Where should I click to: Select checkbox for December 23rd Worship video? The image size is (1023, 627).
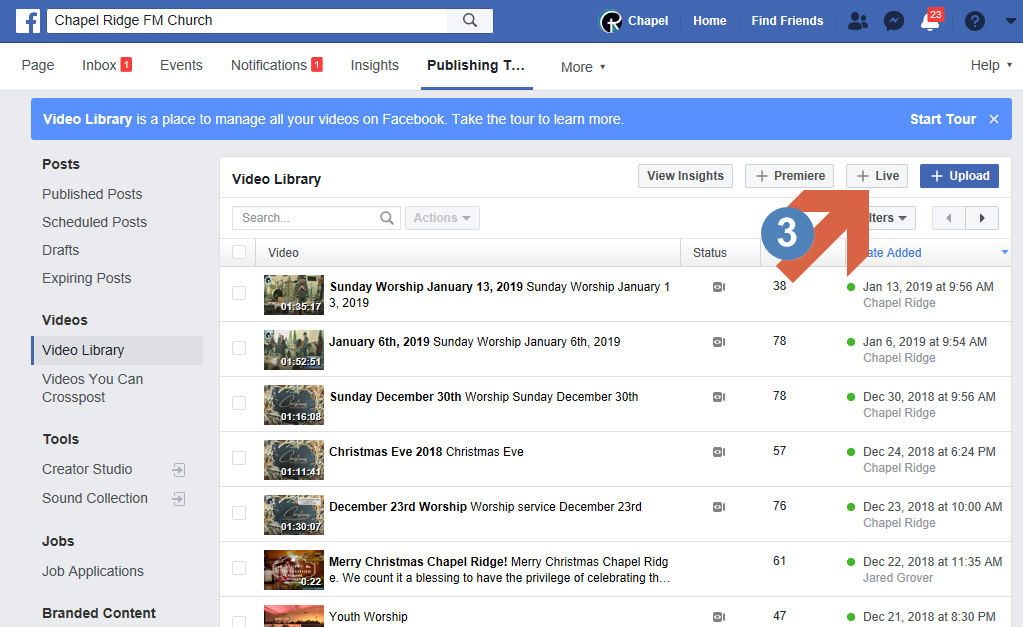coord(239,513)
